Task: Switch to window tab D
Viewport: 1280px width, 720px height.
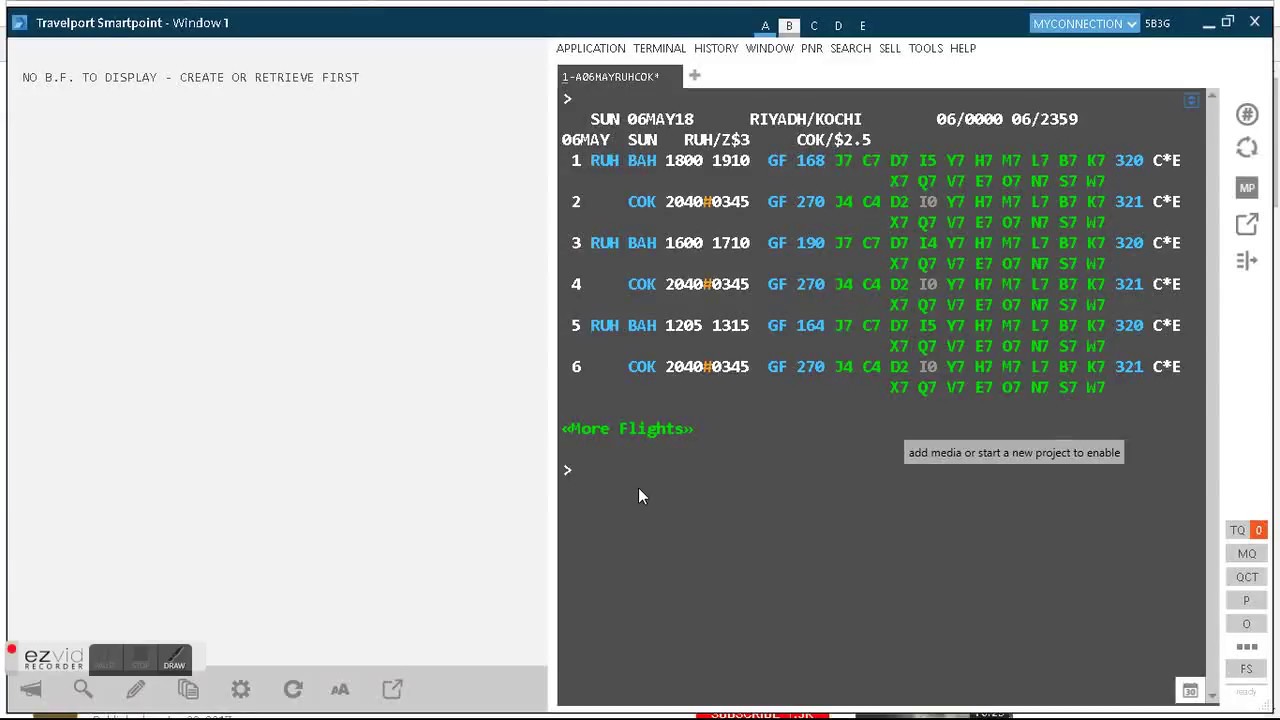Action: 838,26
